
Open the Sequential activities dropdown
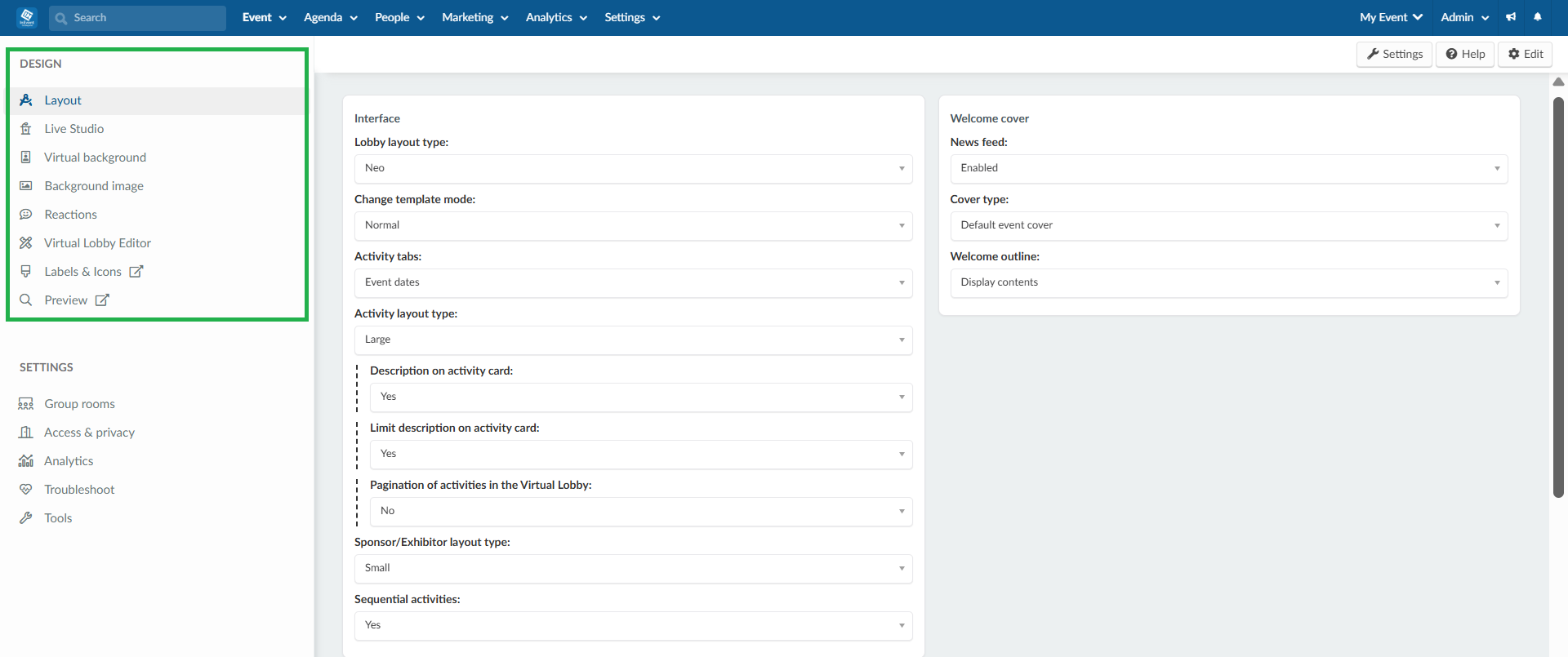coord(634,626)
